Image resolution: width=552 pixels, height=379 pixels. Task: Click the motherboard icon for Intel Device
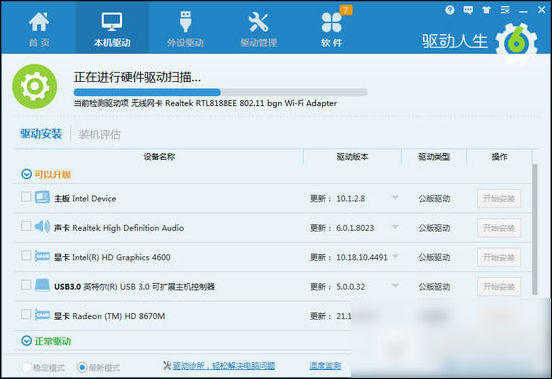tap(42, 197)
